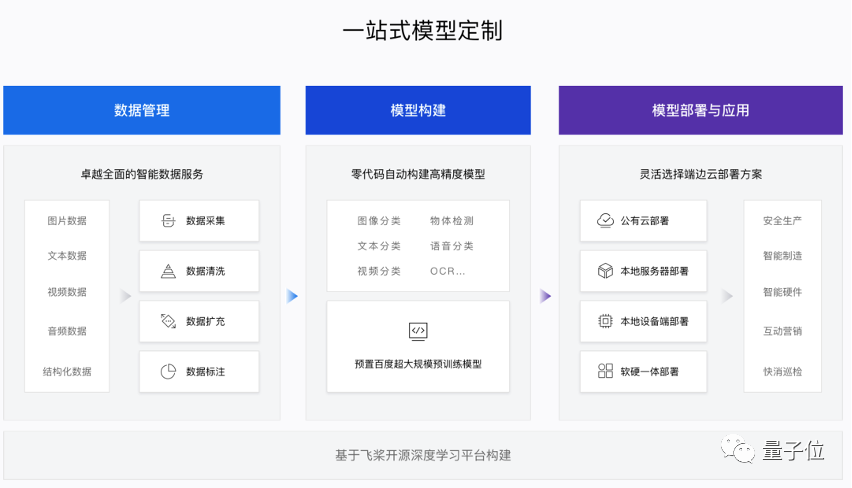Click the OCR... text
This screenshot has width=852, height=488.
(x=448, y=271)
